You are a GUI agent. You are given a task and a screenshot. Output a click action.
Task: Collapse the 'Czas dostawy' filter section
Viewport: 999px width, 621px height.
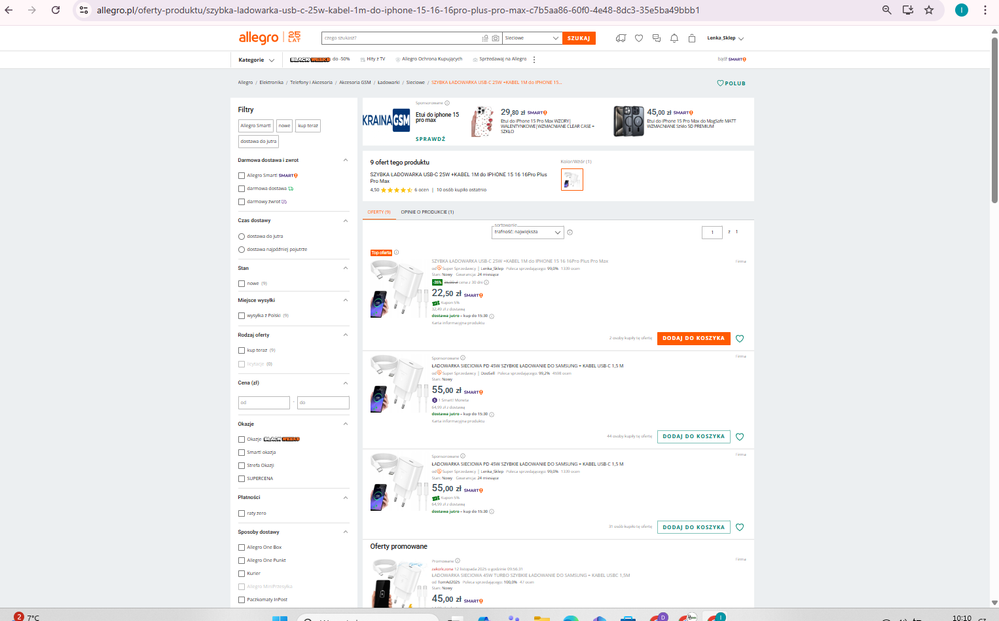tap(345, 220)
